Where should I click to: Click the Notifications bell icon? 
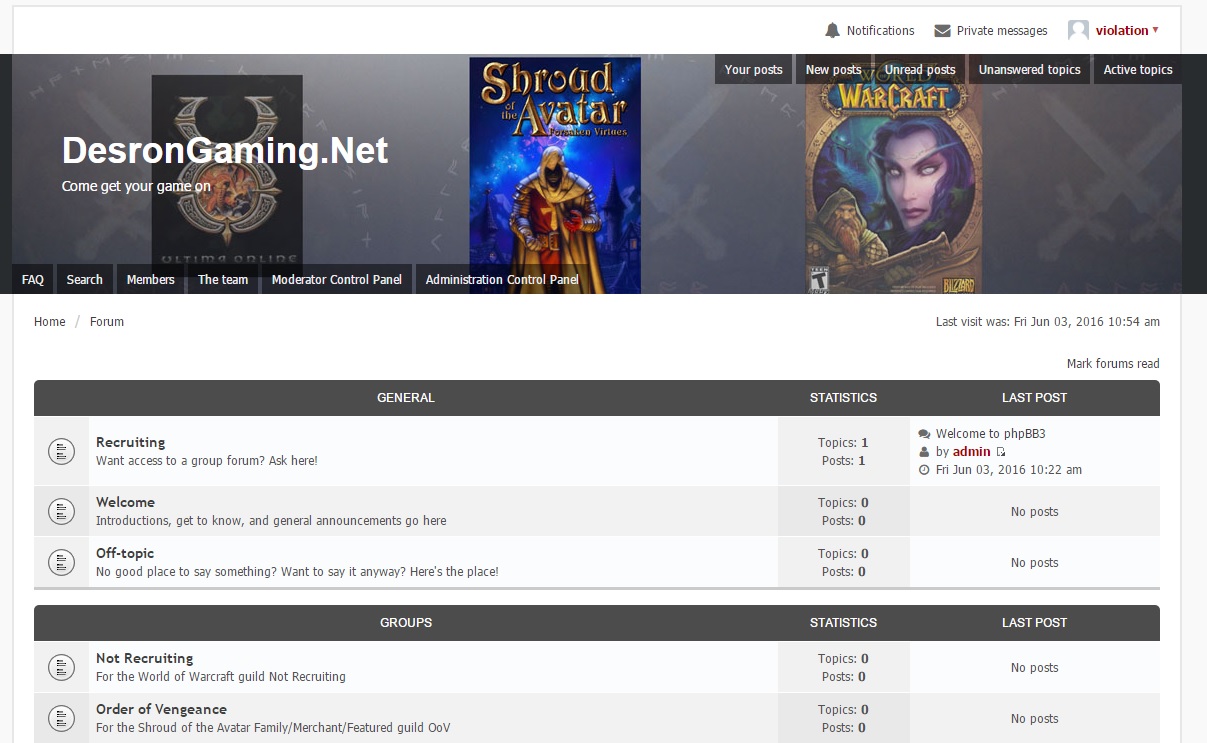tap(832, 31)
